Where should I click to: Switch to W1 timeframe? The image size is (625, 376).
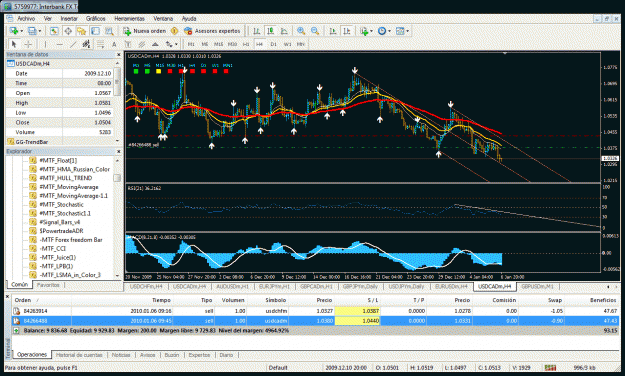point(287,44)
